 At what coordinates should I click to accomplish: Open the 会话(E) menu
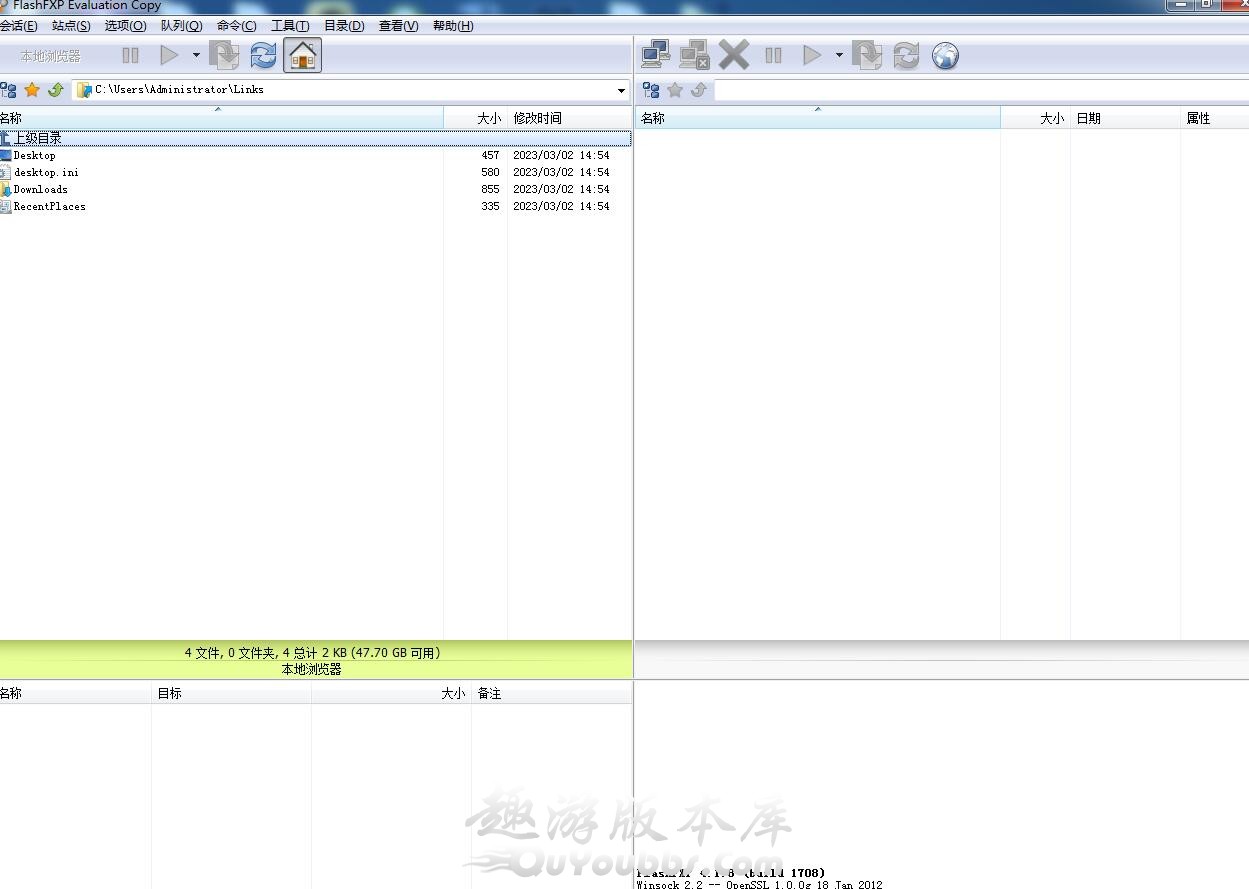point(19,26)
